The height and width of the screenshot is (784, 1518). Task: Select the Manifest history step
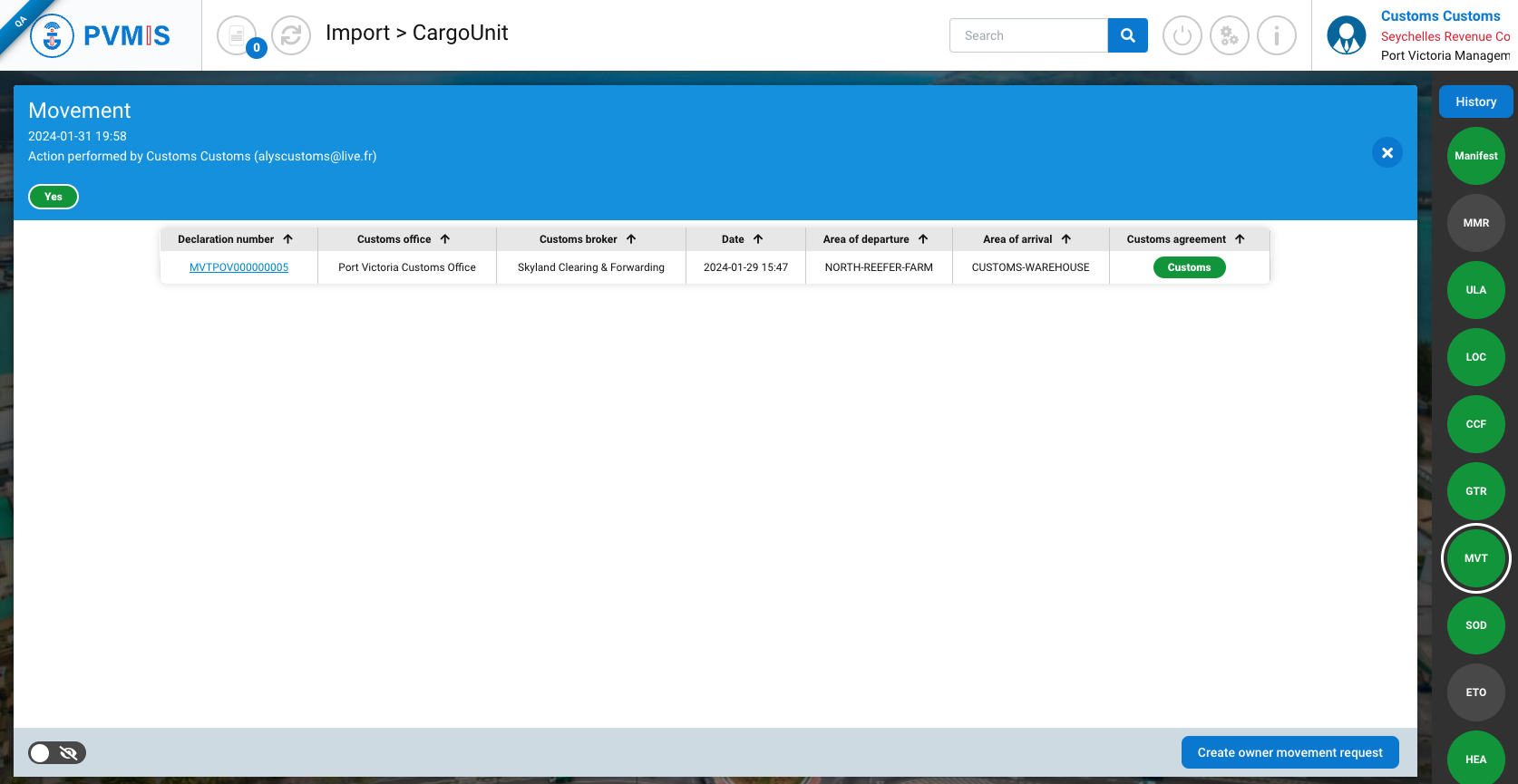[x=1475, y=156]
